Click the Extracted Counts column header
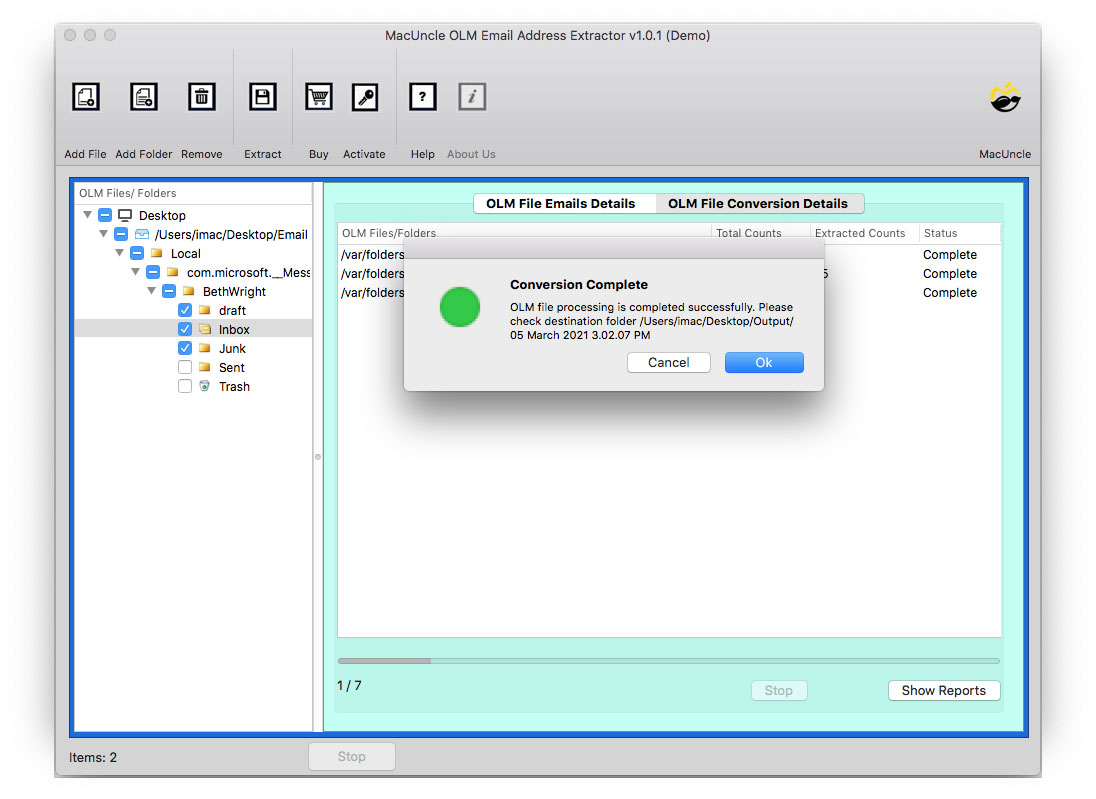1096x799 pixels. (x=864, y=233)
